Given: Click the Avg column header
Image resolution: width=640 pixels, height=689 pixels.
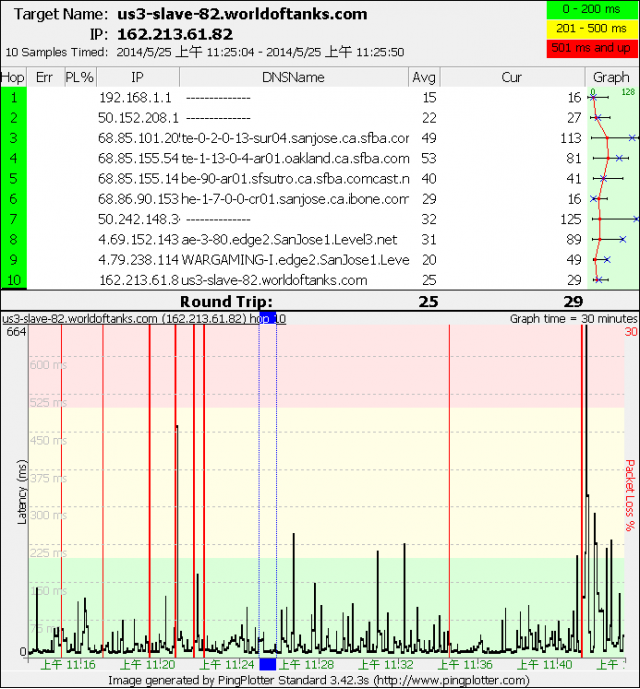Looking at the screenshot, I should click(424, 77).
